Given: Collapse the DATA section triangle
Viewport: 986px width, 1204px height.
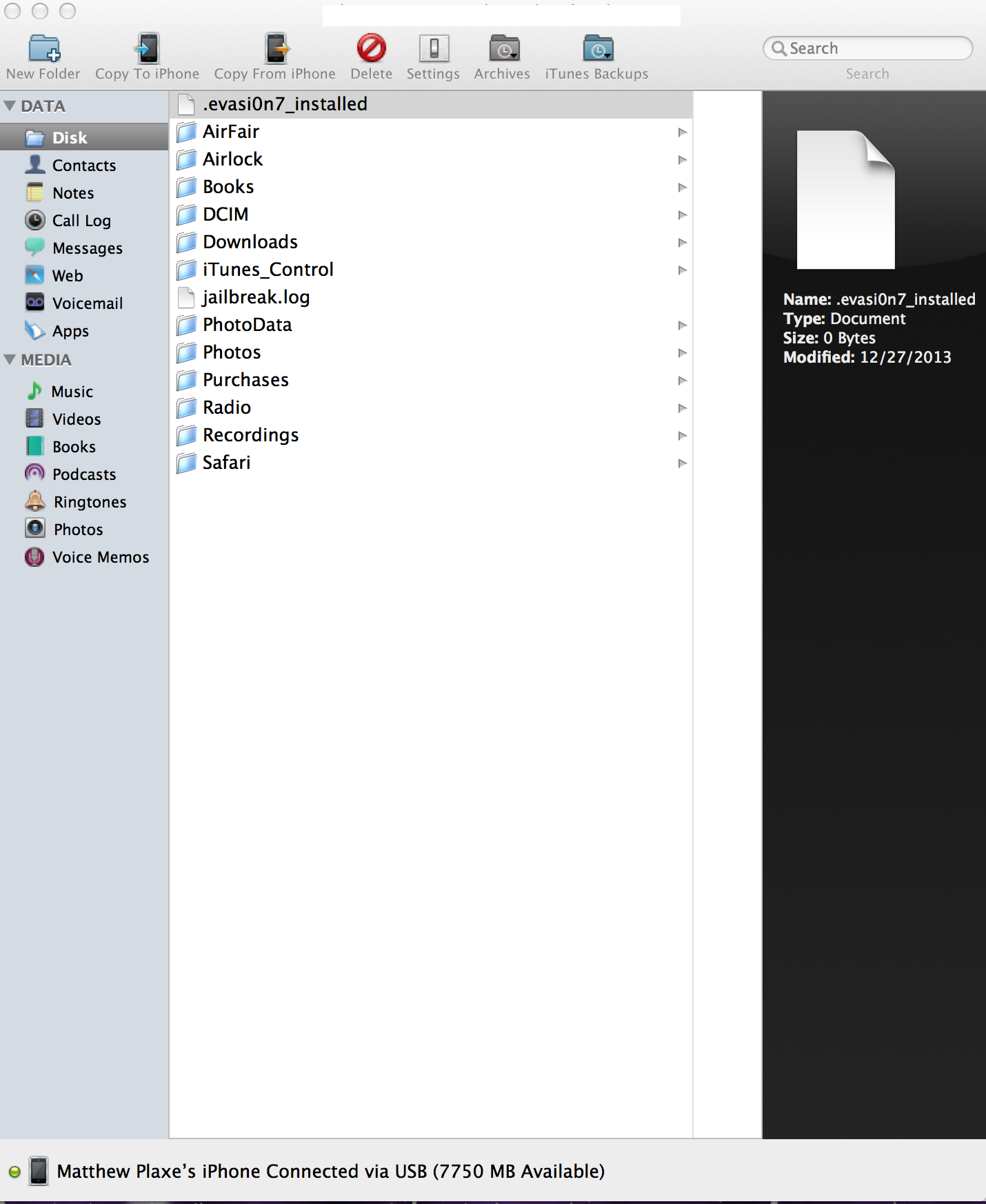Looking at the screenshot, I should tap(10, 106).
